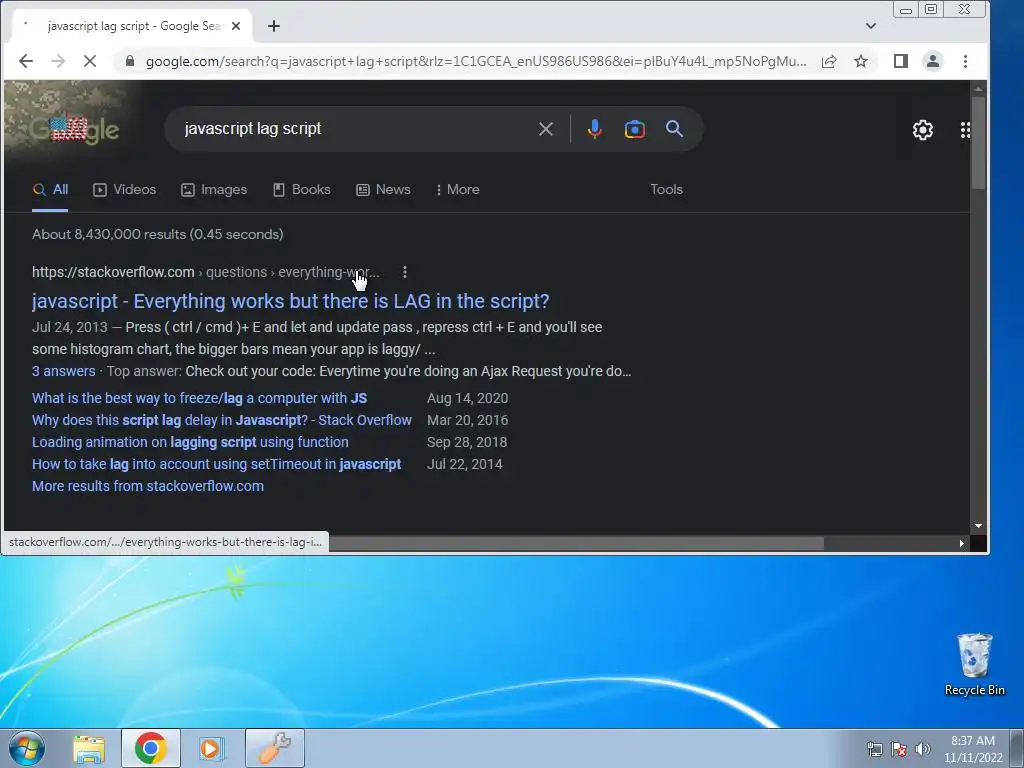The image size is (1024, 768).
Task: Open Chrome side panel
Action: coord(901,61)
